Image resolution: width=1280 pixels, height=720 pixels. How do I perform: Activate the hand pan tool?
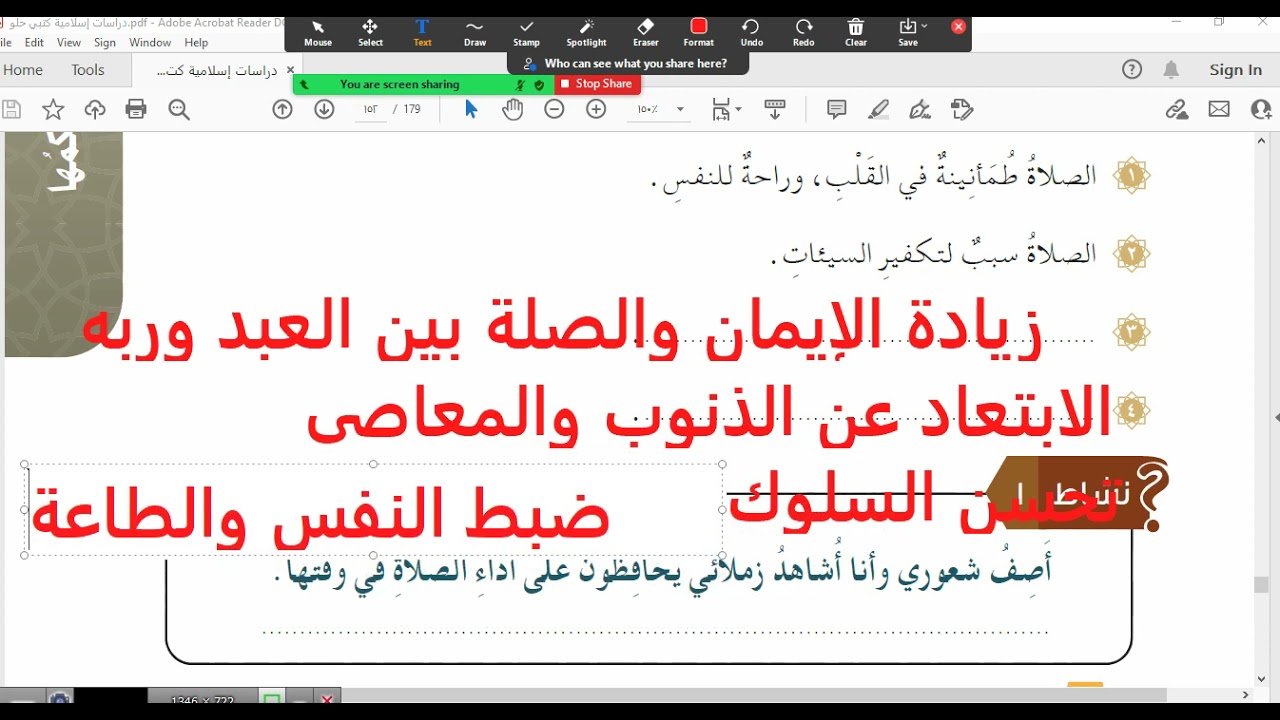tap(513, 109)
